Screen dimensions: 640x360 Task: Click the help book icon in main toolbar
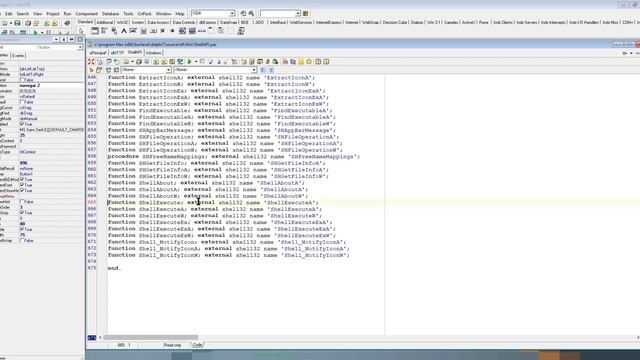[67, 23]
